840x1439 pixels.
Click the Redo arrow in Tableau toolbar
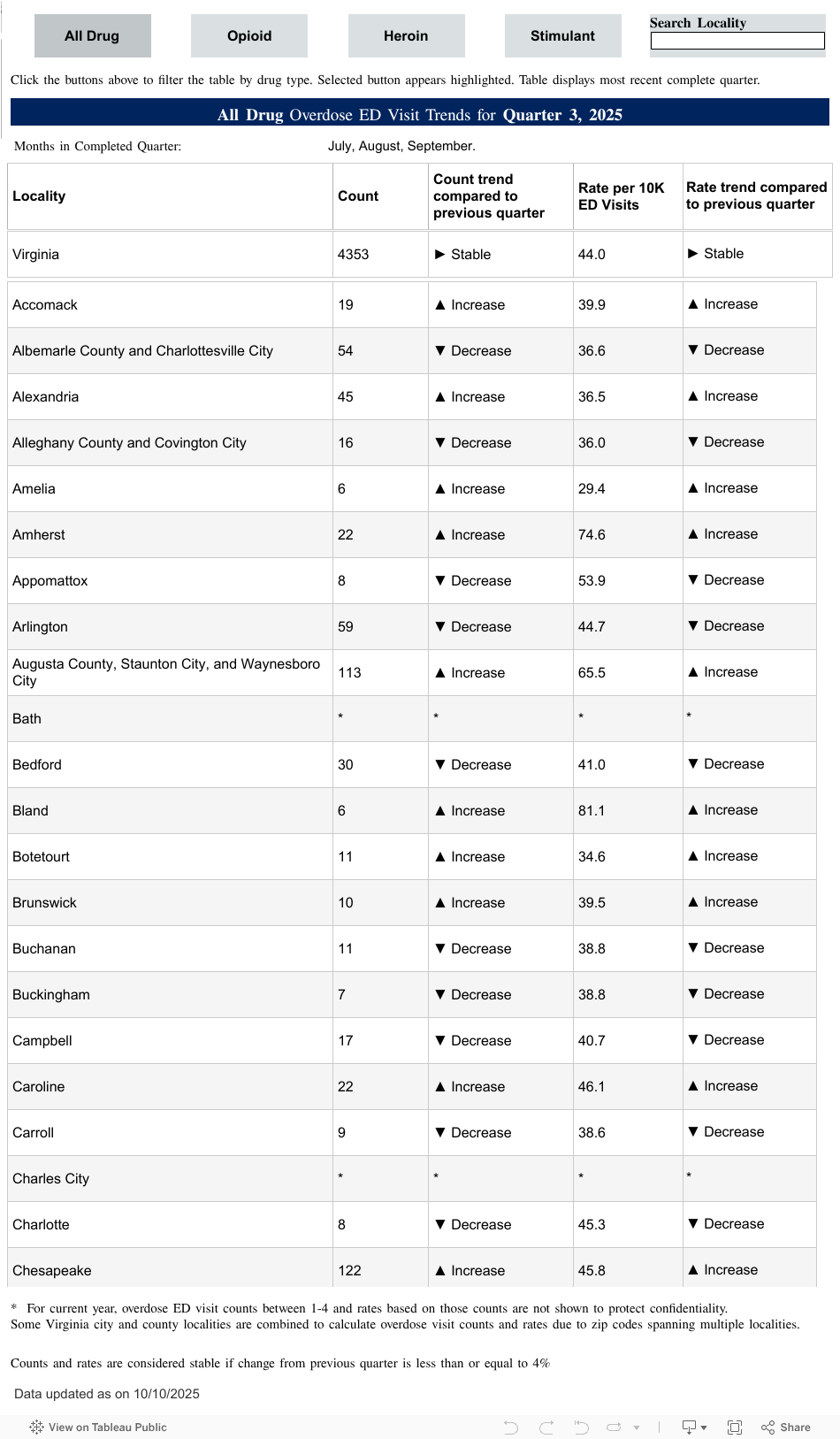(x=546, y=1427)
